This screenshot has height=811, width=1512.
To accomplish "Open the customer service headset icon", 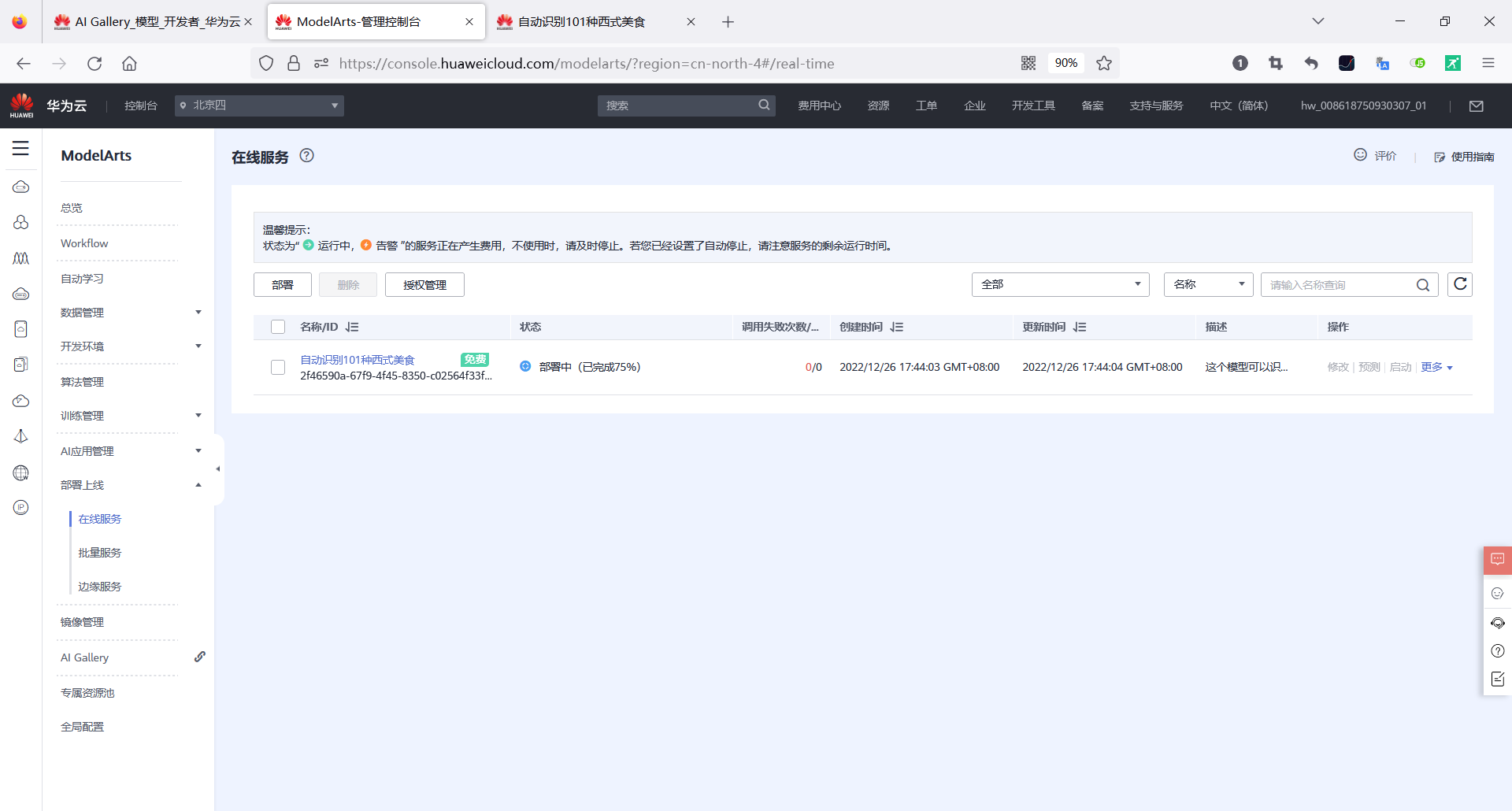I will click(1498, 623).
